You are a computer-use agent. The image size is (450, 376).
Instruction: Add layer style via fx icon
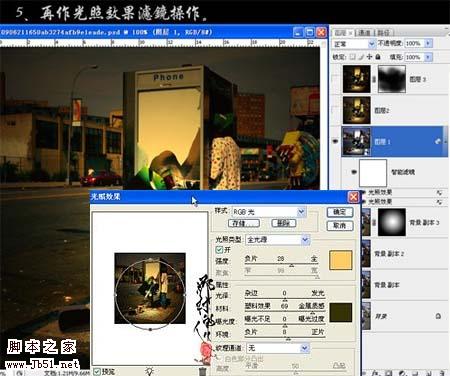coord(375,373)
